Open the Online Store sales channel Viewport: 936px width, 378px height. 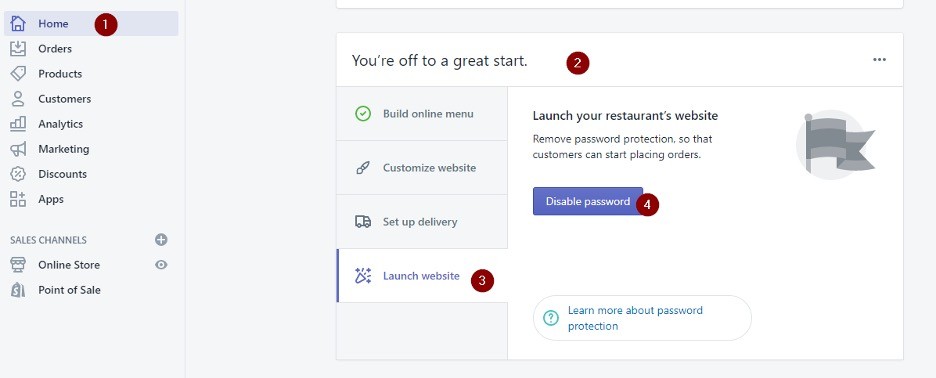69,265
